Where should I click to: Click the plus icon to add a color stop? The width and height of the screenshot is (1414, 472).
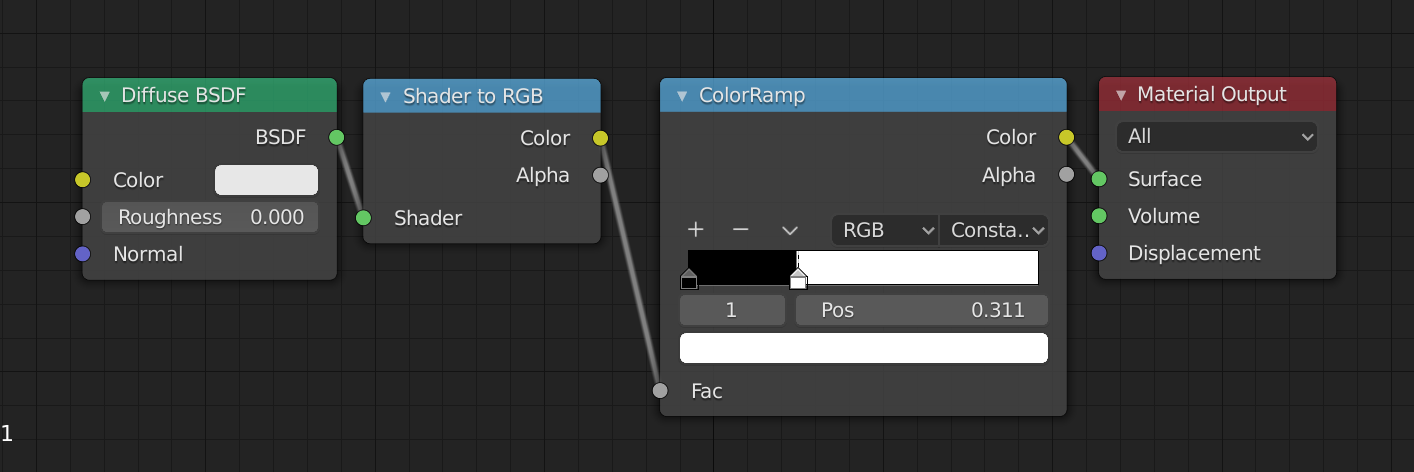[696, 230]
